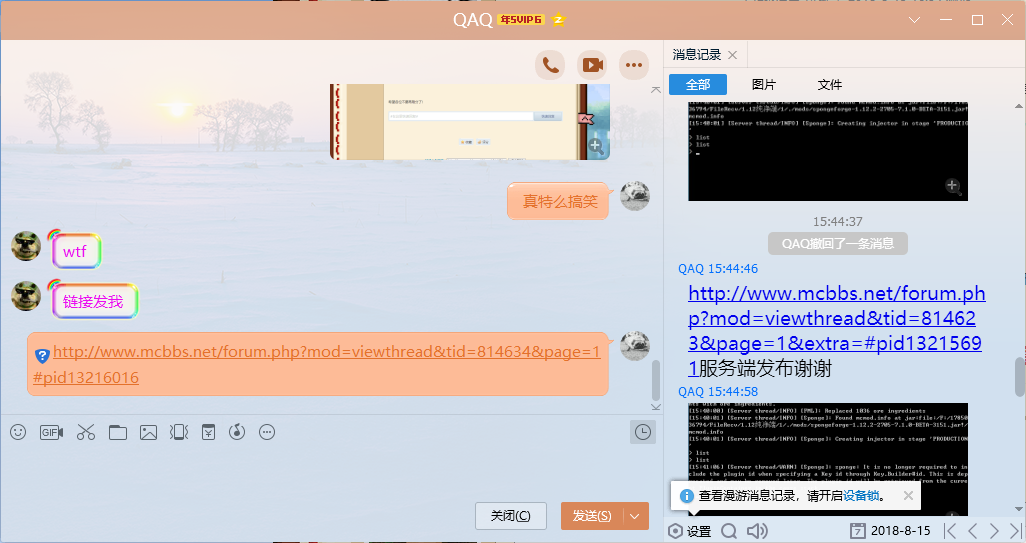This screenshot has height=543, width=1026.
Task: Click the chat scroll-up arrow
Action: point(656,90)
